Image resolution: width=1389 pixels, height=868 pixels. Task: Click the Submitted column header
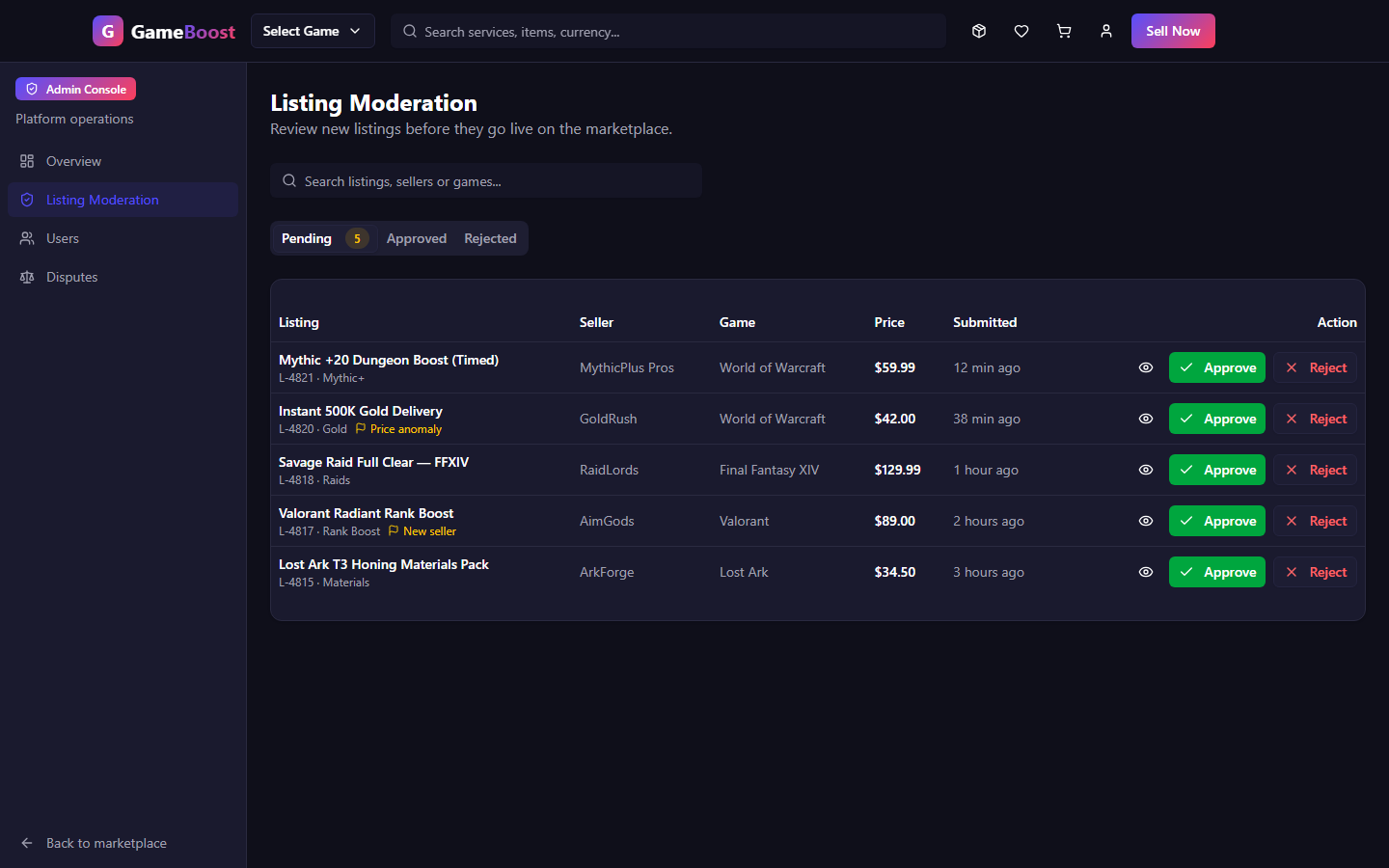coord(985,322)
